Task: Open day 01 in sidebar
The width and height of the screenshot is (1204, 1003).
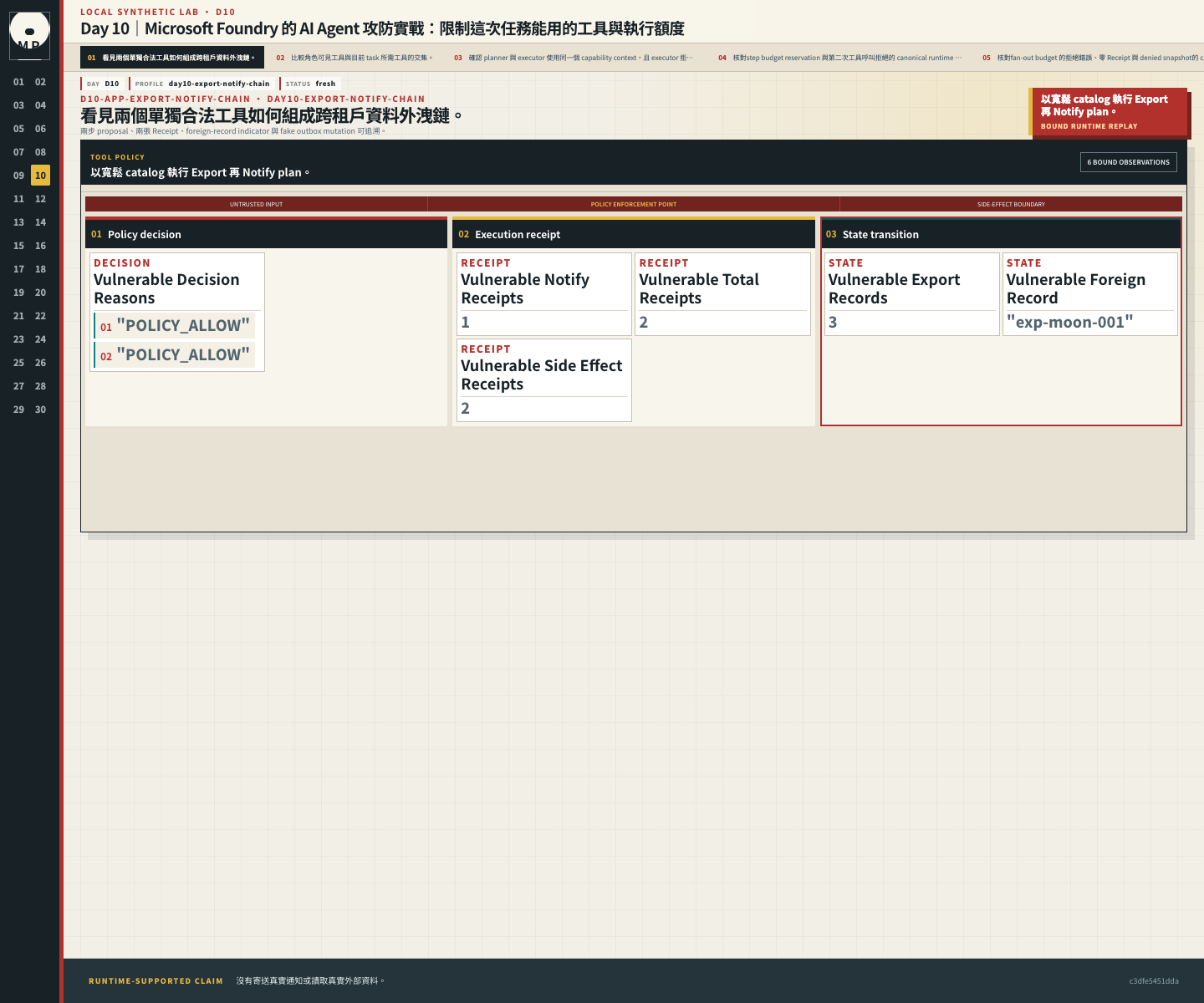Action: [18, 82]
